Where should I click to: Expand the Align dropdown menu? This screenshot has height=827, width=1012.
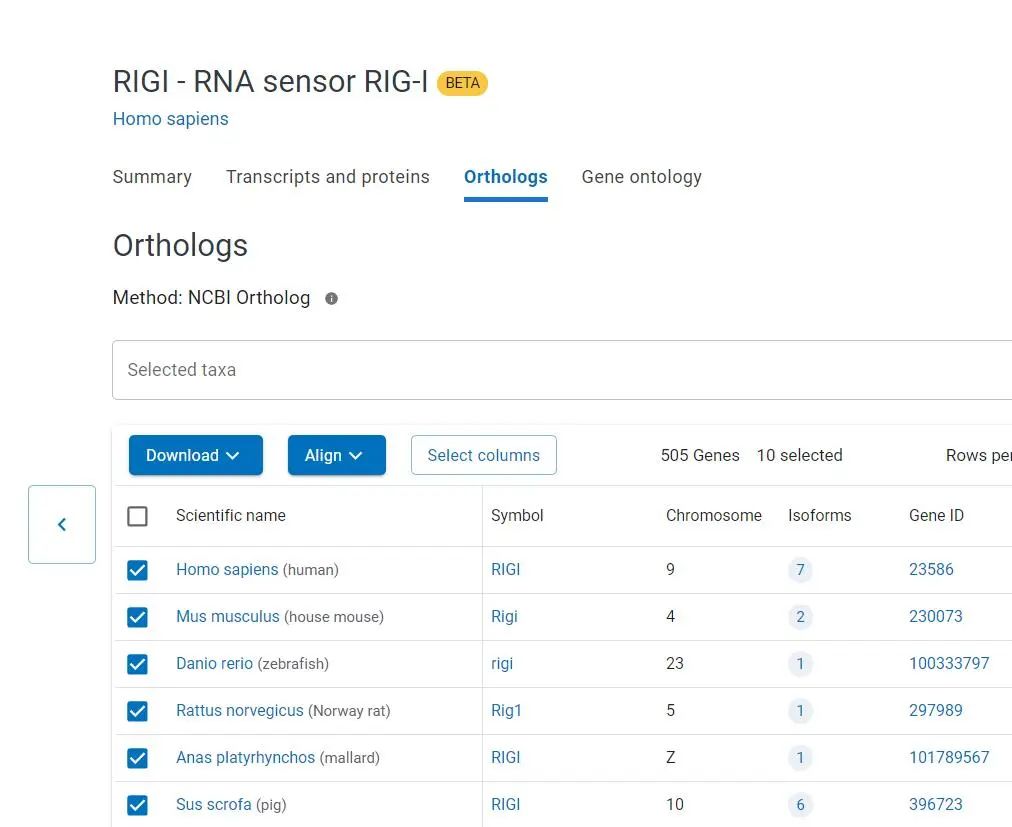tap(336, 455)
